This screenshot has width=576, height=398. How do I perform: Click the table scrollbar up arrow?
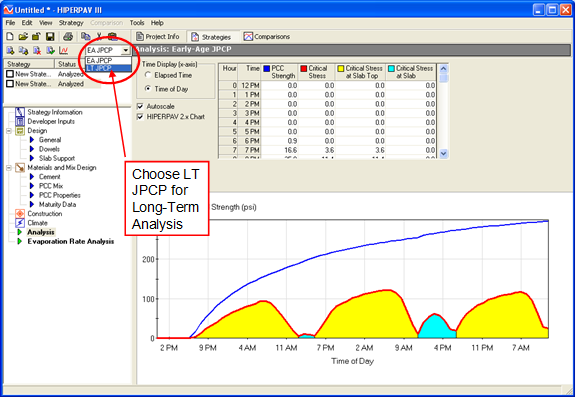pyautogui.click(x=443, y=68)
